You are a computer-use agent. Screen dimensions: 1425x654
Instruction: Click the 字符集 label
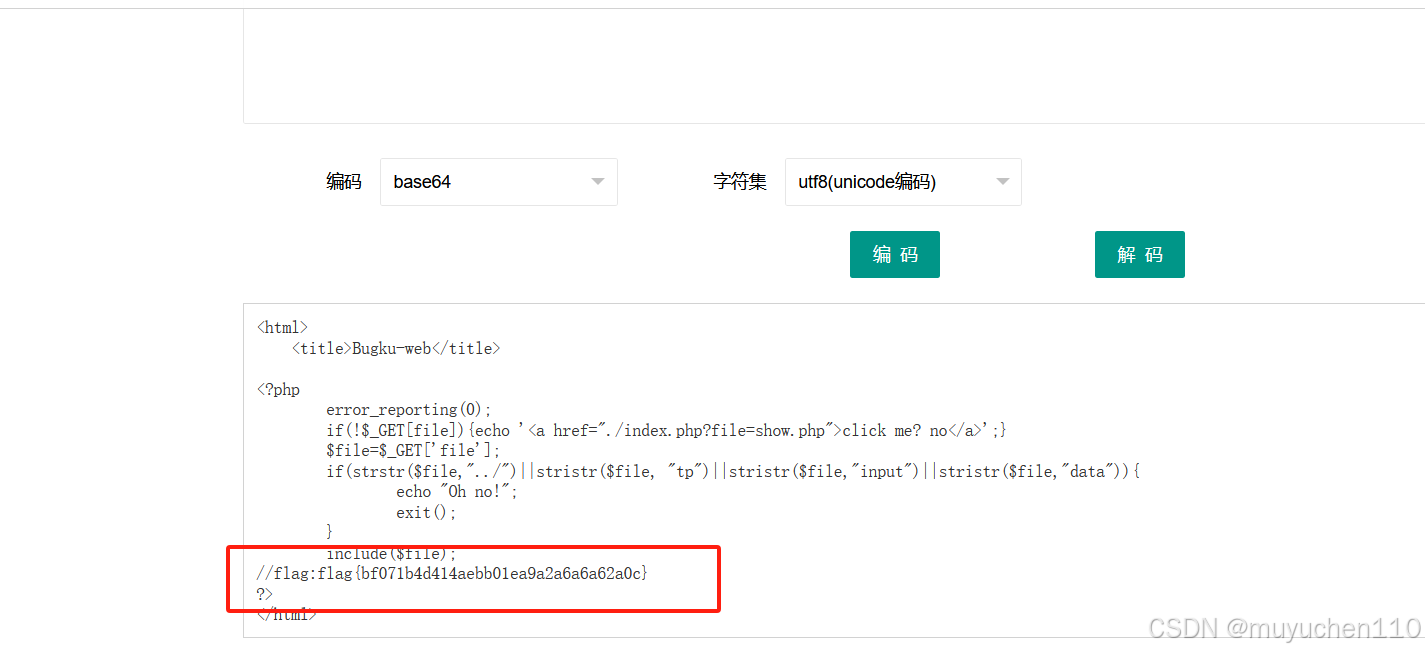pos(740,182)
